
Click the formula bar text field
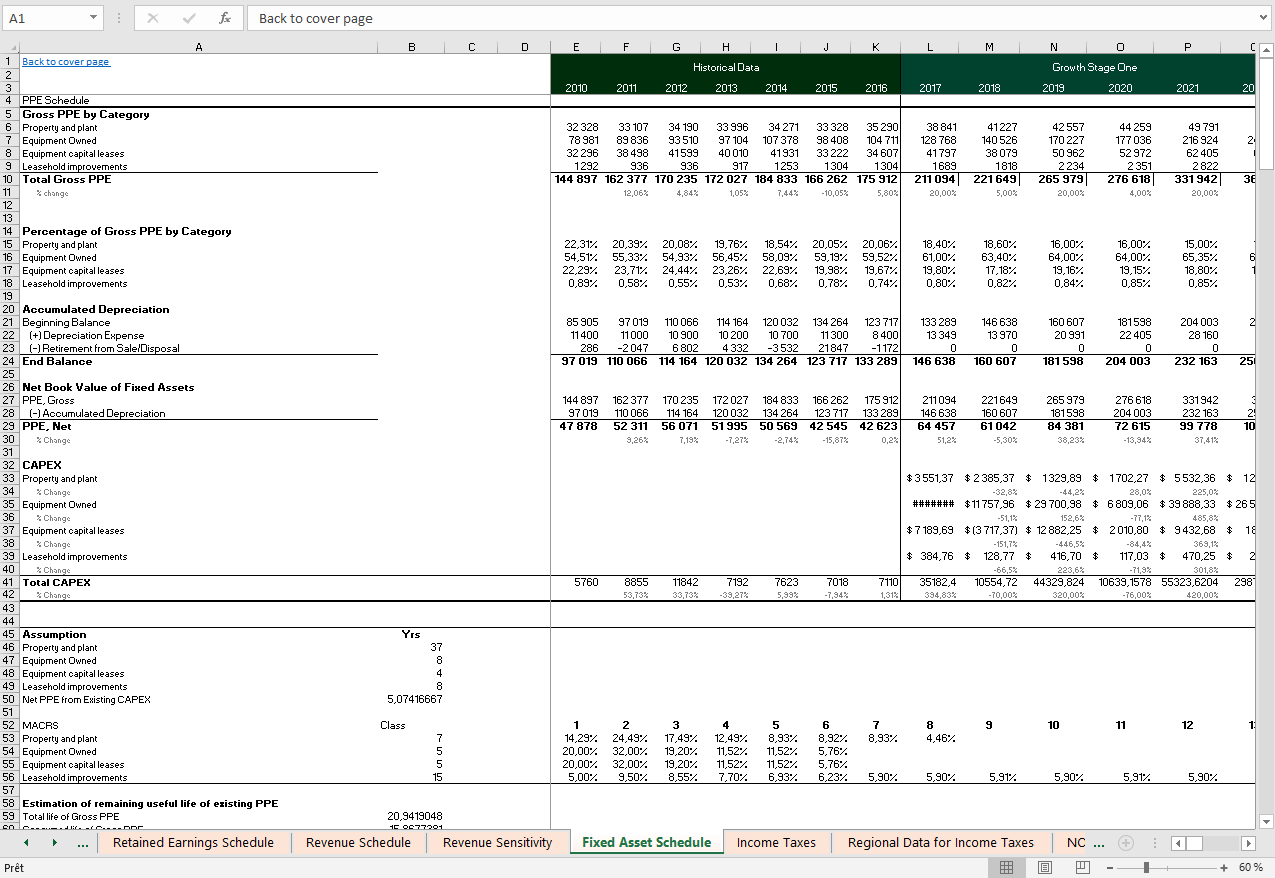pos(750,18)
